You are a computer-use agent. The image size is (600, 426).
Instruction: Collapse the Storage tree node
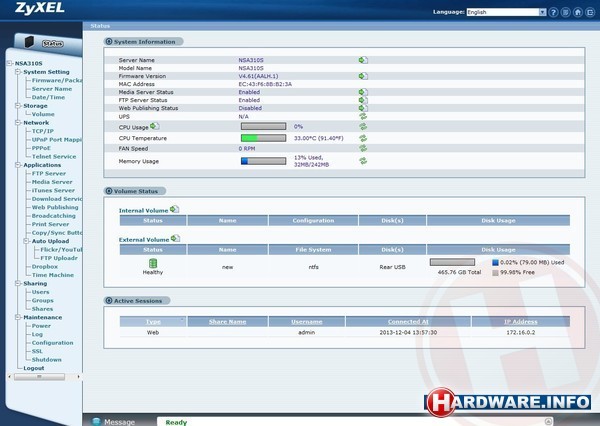(x=18, y=106)
